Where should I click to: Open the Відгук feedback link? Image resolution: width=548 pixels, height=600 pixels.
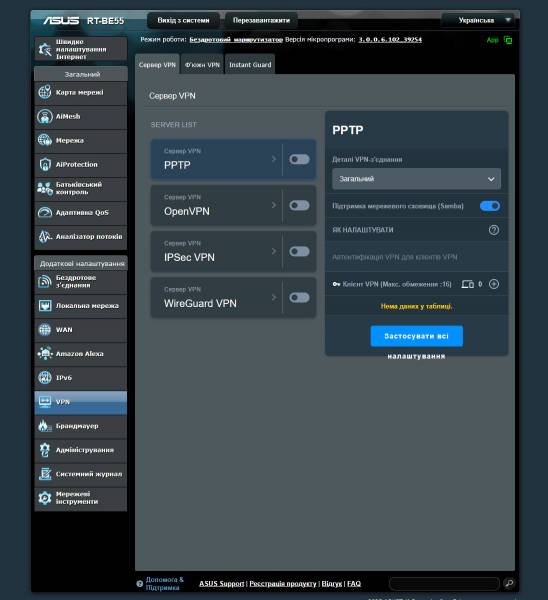point(331,584)
